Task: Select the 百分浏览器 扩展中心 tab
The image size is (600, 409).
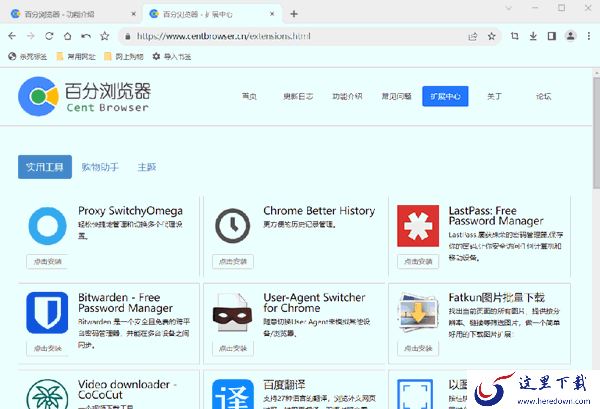Action: coord(212,14)
